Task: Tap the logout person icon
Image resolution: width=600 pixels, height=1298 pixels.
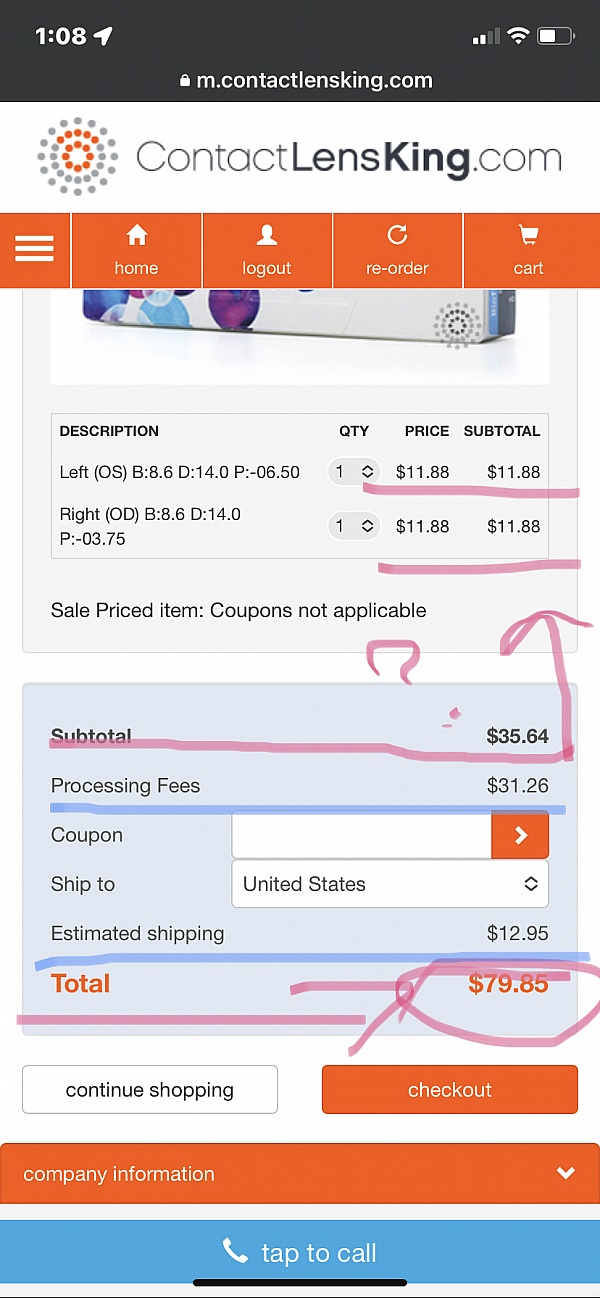Action: pyautogui.click(x=266, y=235)
